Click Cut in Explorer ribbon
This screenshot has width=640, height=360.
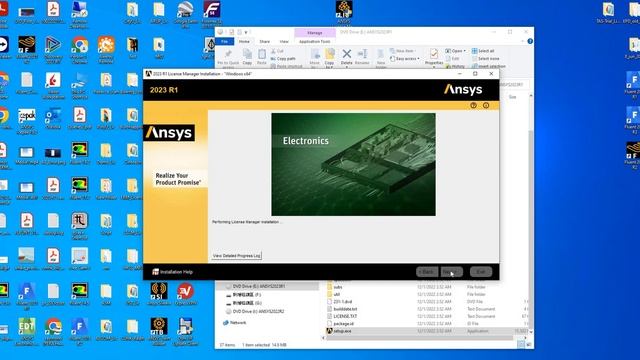(278, 51)
